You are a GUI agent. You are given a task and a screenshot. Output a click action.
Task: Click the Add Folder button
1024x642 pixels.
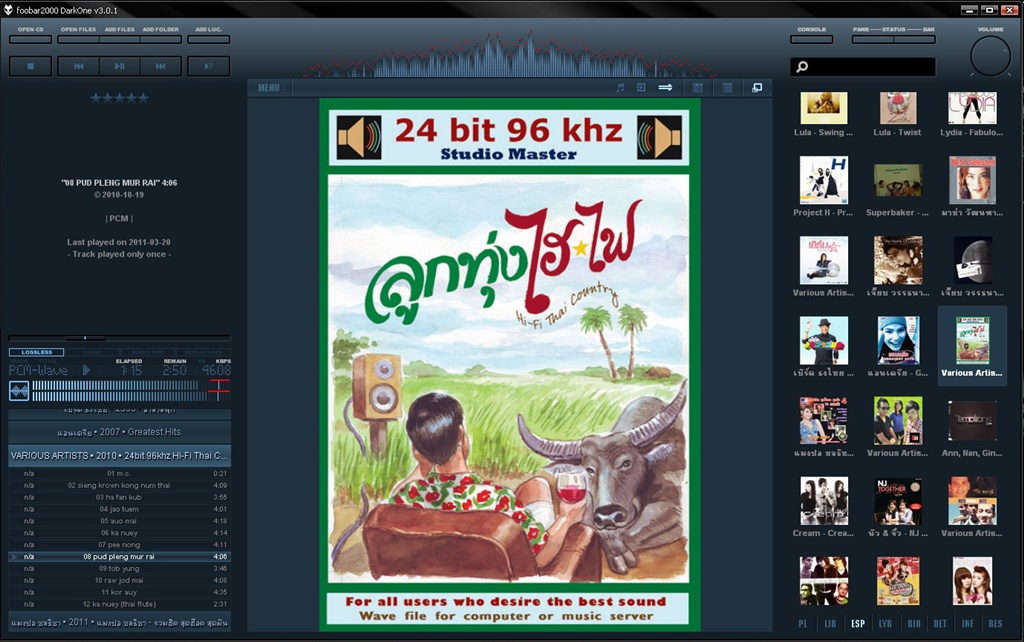[x=161, y=39]
